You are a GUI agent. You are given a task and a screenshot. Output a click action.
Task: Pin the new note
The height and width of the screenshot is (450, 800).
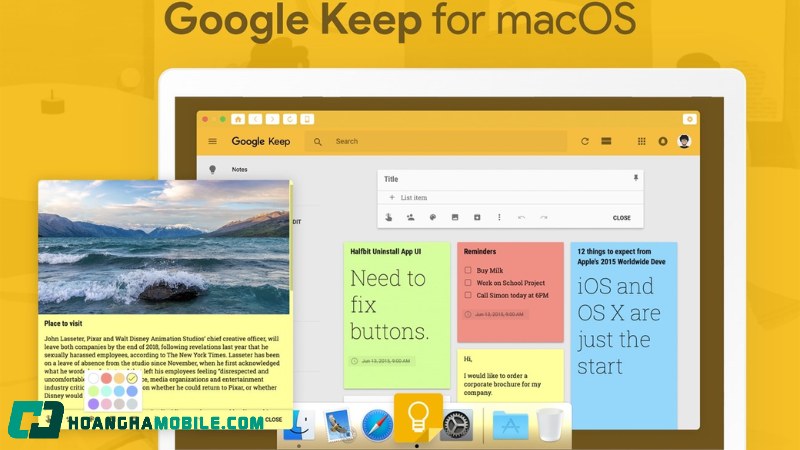pos(636,178)
